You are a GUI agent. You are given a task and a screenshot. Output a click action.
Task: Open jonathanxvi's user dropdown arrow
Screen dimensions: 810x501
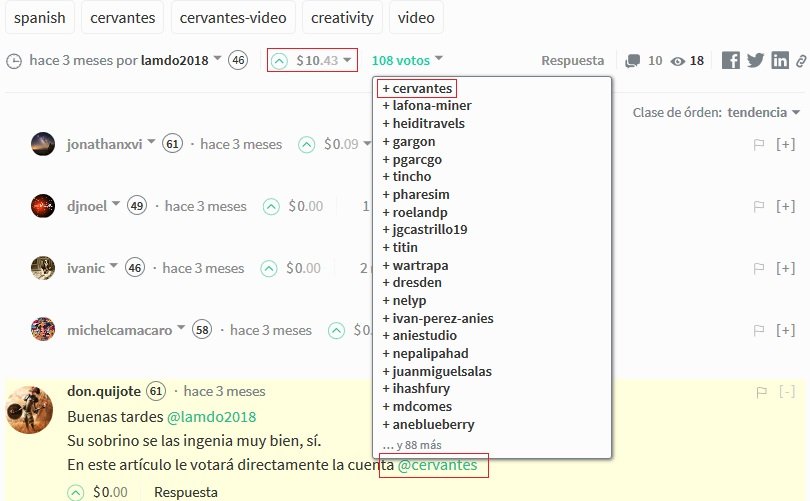pos(151,142)
